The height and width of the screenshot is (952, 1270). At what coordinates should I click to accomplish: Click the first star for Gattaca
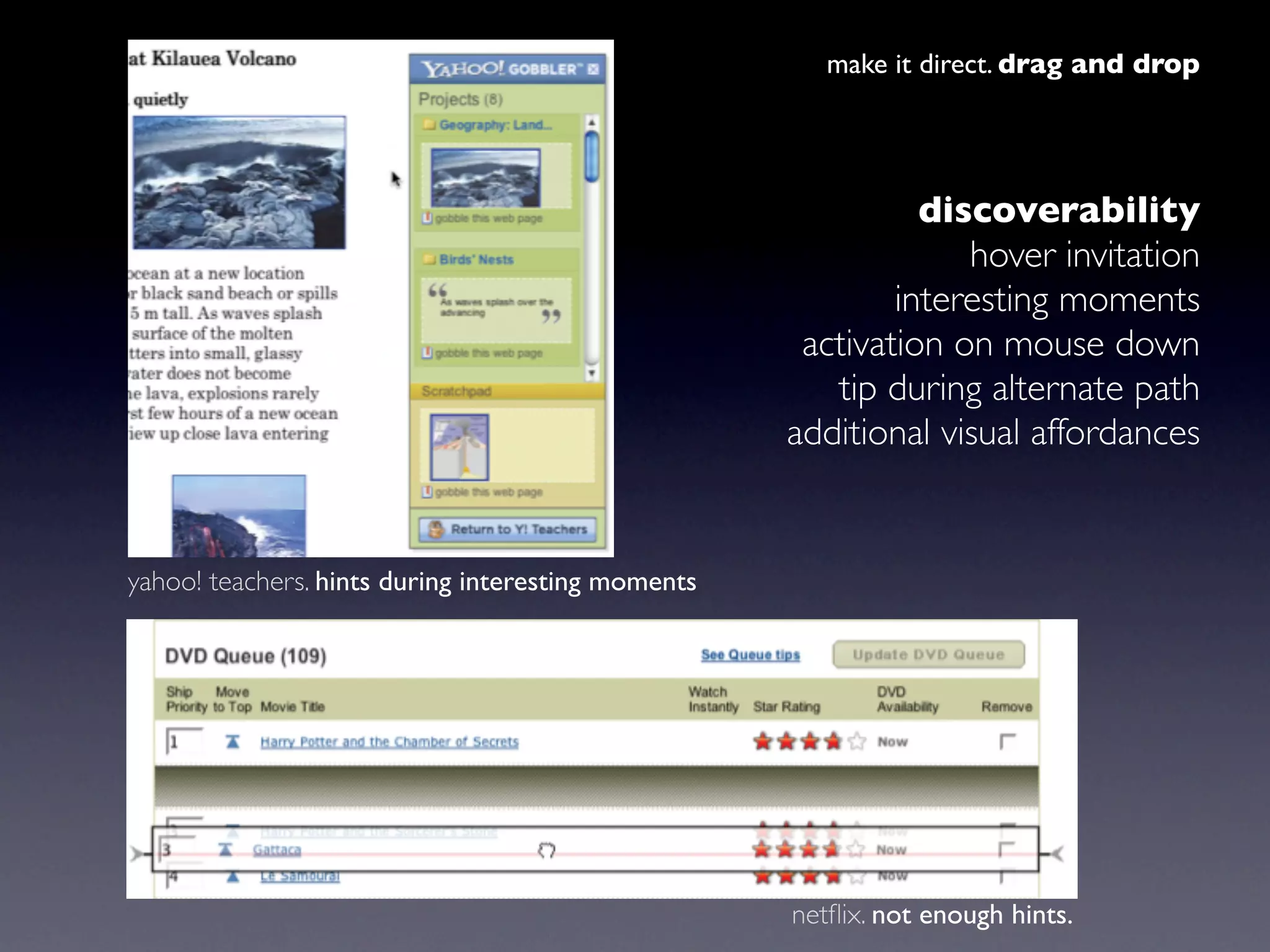point(762,849)
